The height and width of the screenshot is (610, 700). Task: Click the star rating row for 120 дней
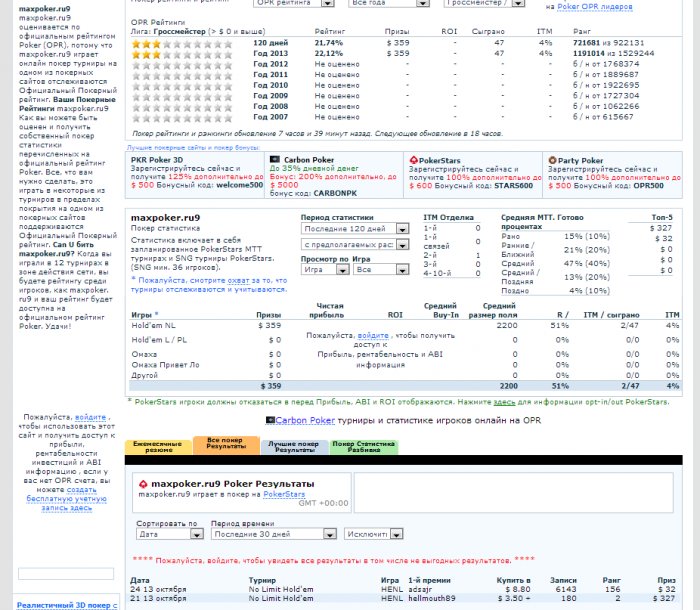pyautogui.click(x=182, y=44)
